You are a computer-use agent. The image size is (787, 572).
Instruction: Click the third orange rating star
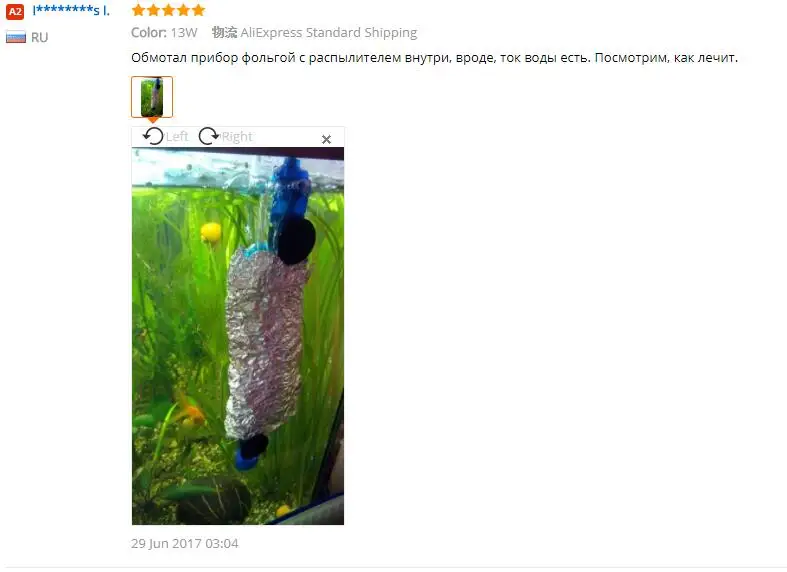click(x=169, y=10)
